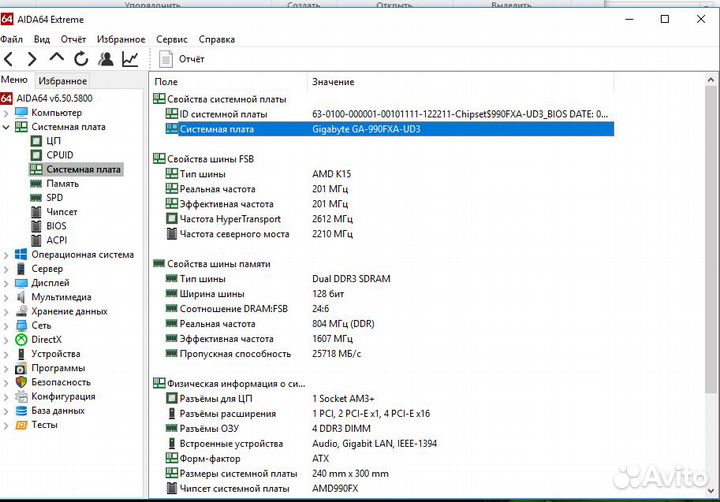The image size is (720, 502).
Task: Select the ЦП icon in the tree
Action: (36, 141)
